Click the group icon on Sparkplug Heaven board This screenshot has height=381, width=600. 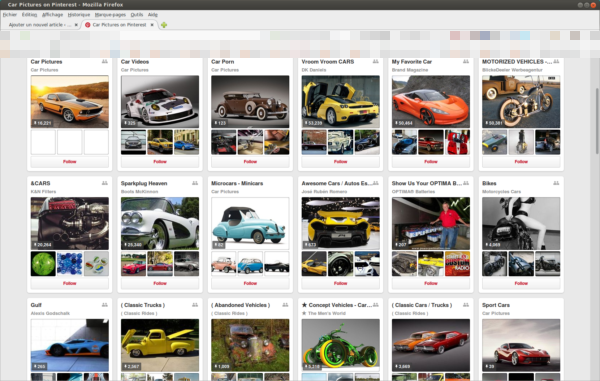195,183
